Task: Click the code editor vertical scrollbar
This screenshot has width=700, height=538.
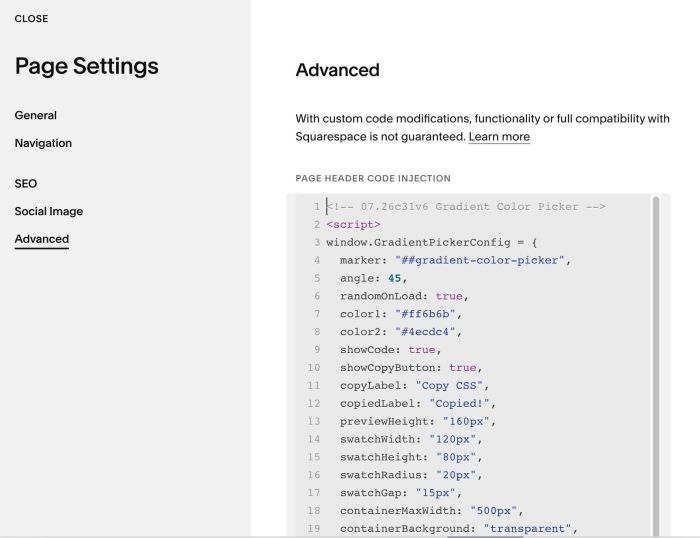Action: point(656,366)
